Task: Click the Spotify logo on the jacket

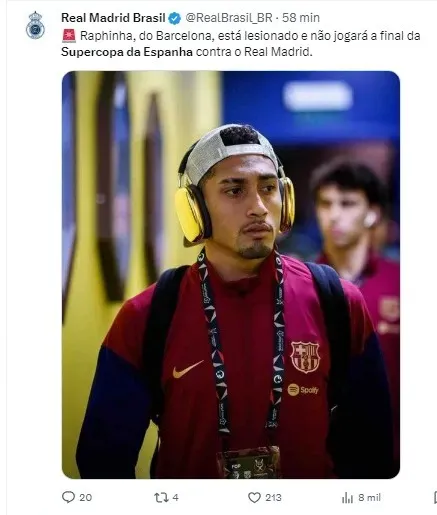Action: tap(303, 390)
